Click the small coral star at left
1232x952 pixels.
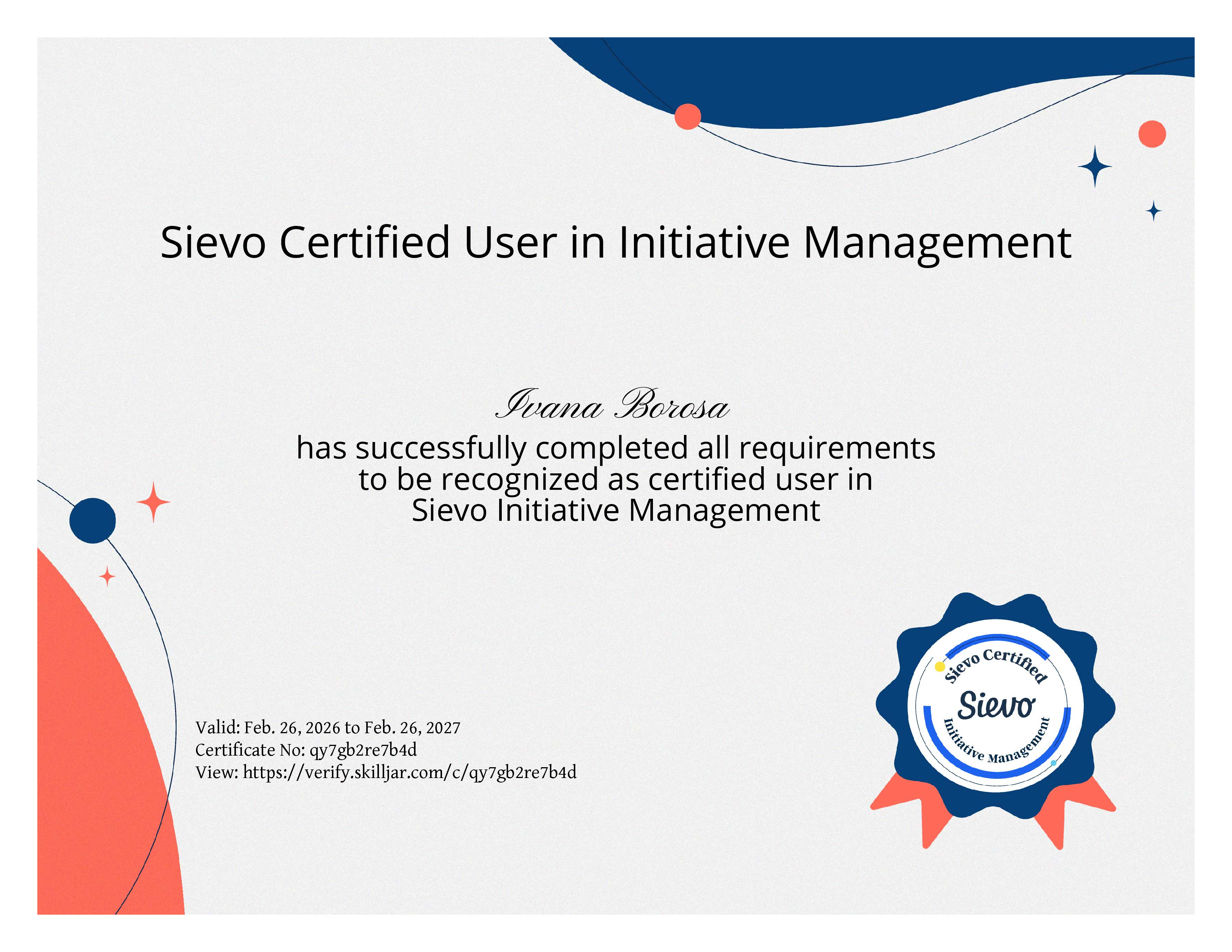[x=107, y=576]
